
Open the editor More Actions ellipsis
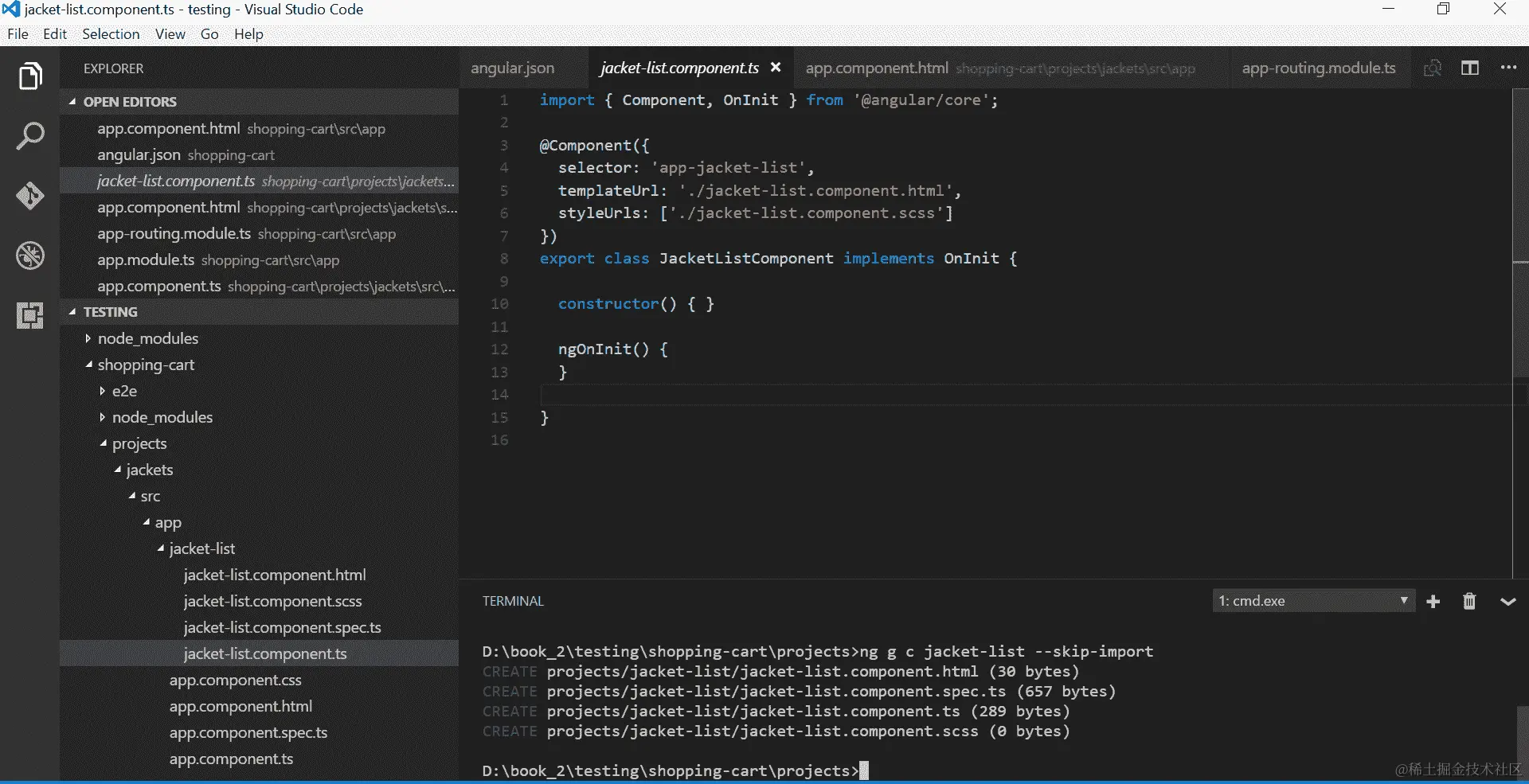(x=1508, y=68)
